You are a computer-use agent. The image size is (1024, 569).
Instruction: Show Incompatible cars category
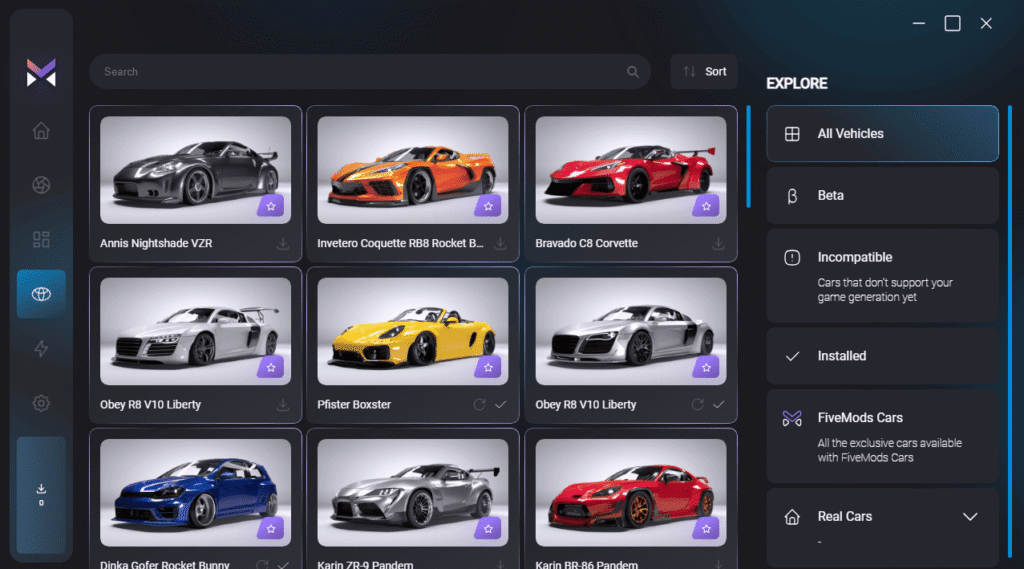[882, 276]
